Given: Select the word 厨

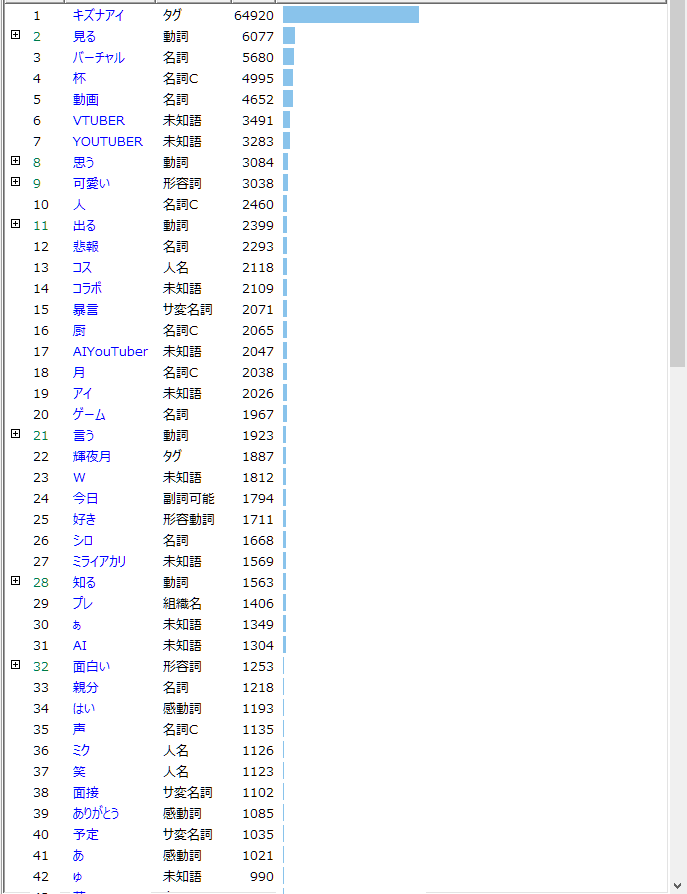Looking at the screenshot, I should tap(79, 331).
